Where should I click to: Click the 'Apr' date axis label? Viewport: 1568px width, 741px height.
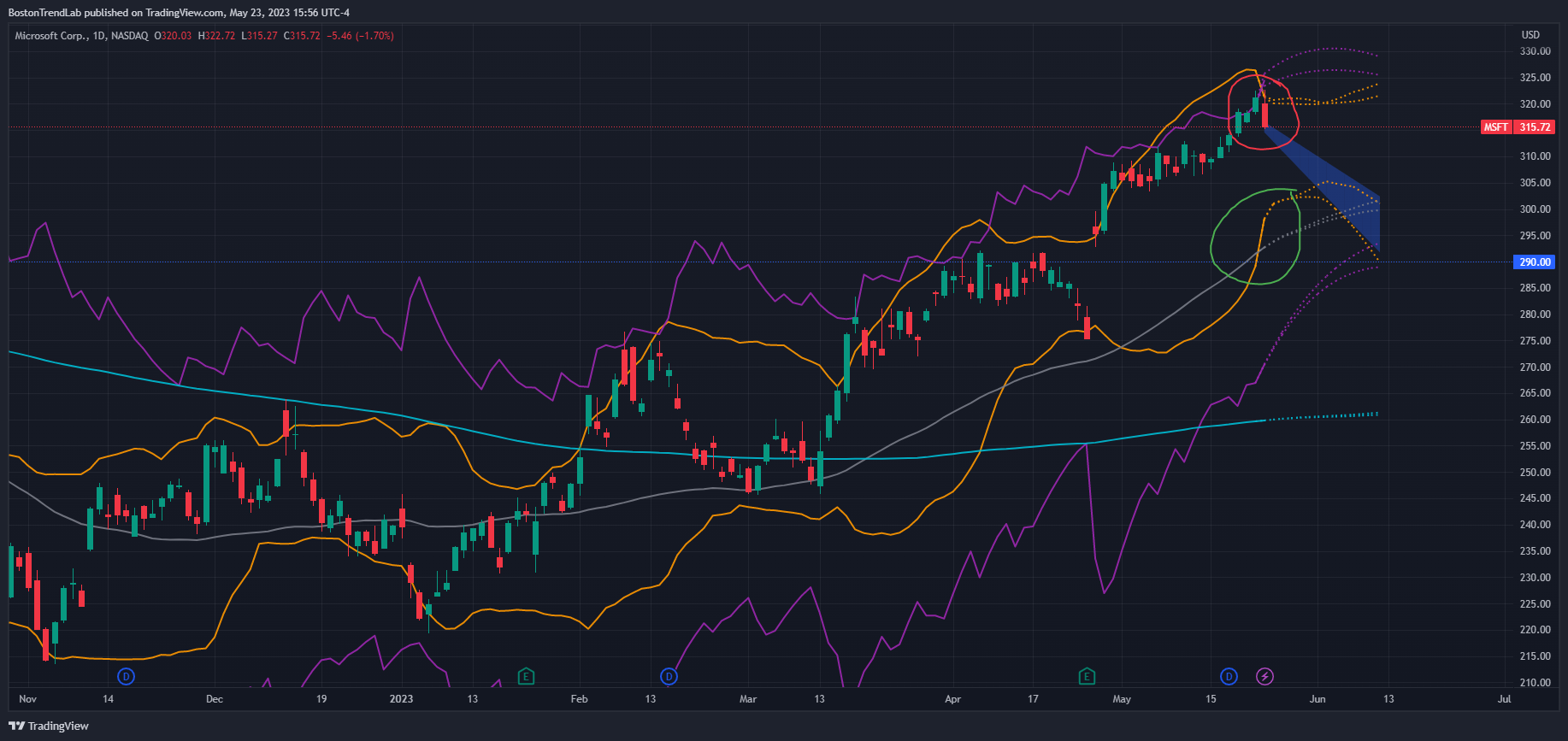952,699
